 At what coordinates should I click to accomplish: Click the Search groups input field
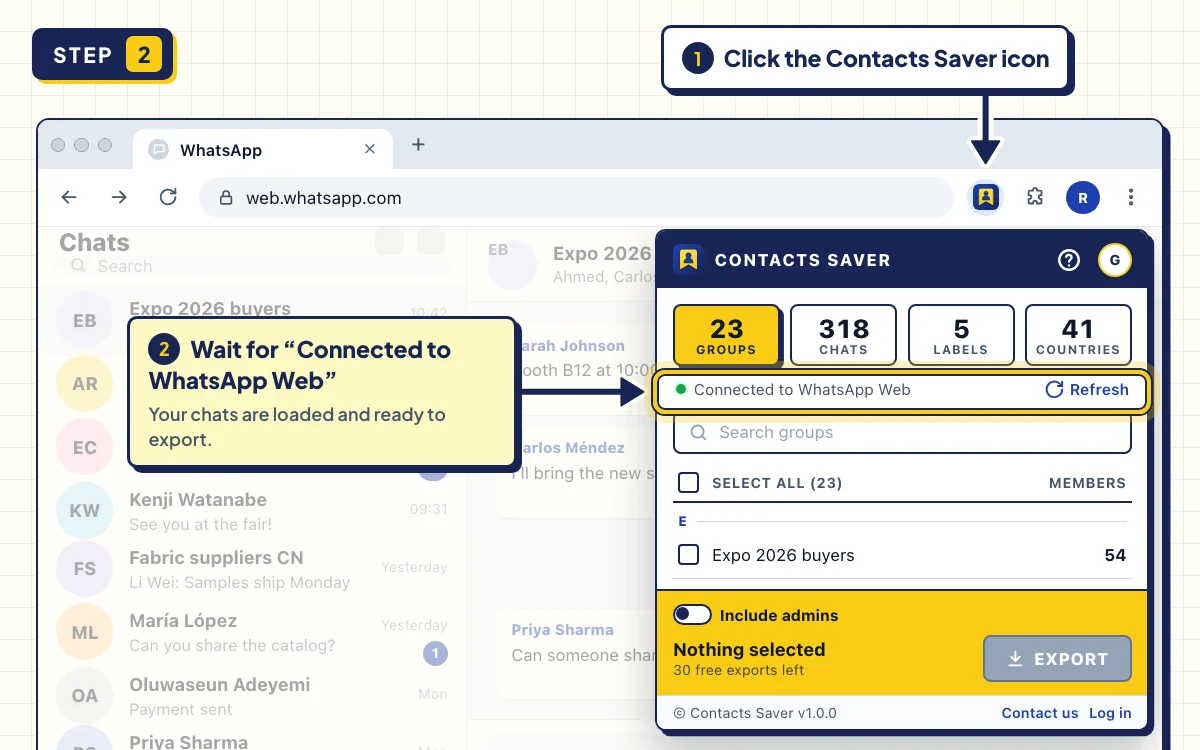click(903, 433)
